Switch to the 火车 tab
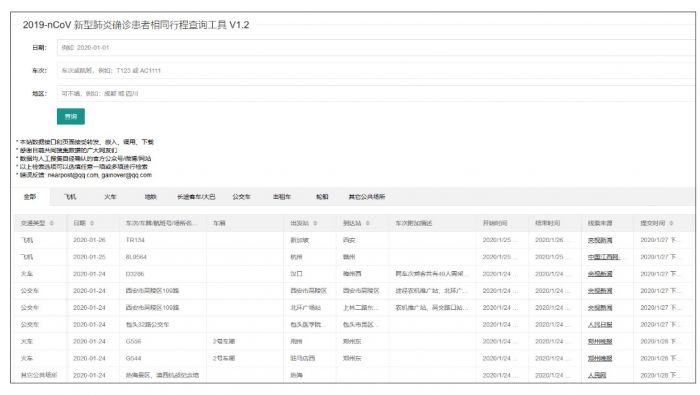The height and width of the screenshot is (395, 700). [x=110, y=197]
